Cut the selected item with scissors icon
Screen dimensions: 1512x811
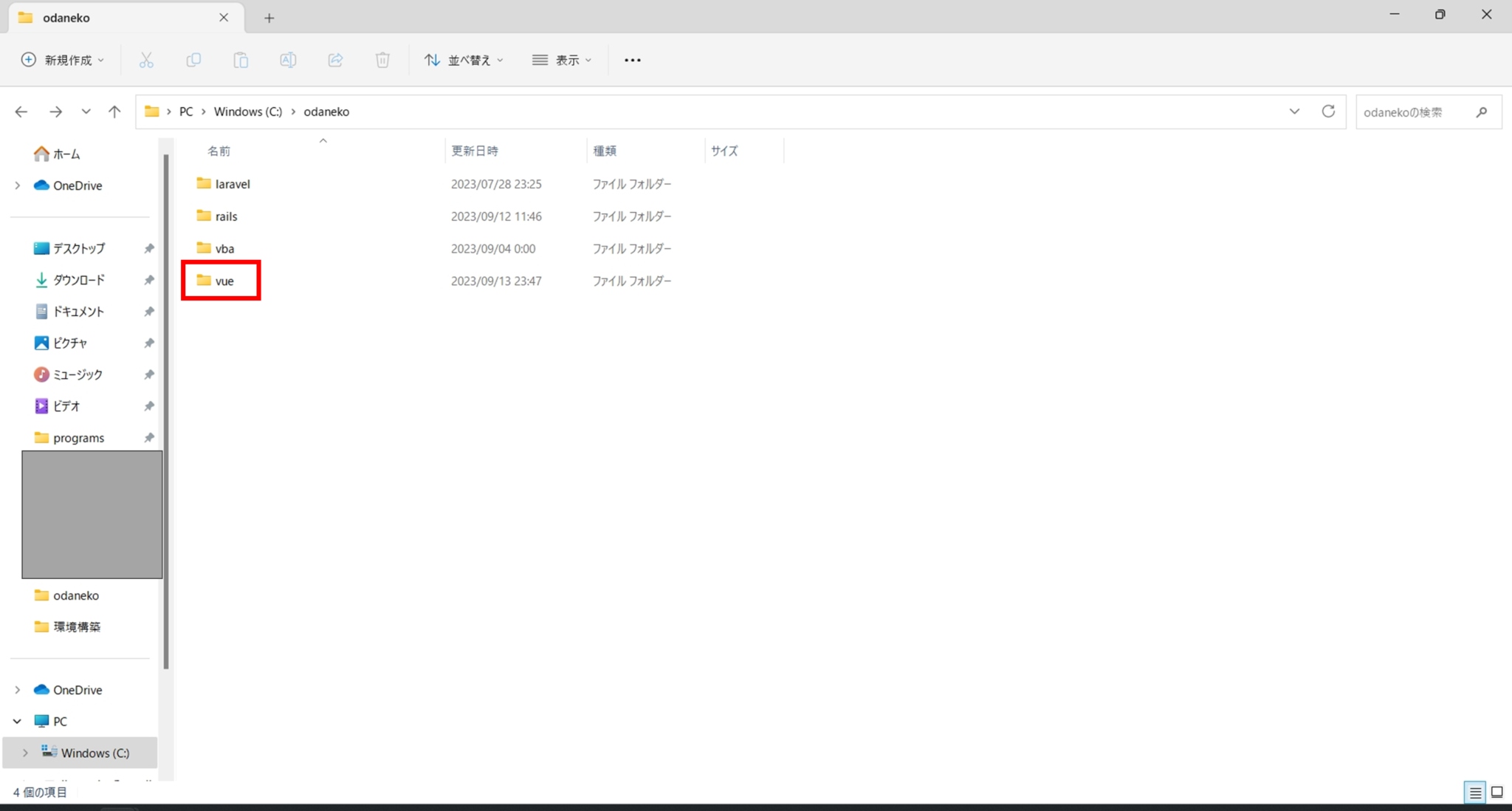[146, 60]
